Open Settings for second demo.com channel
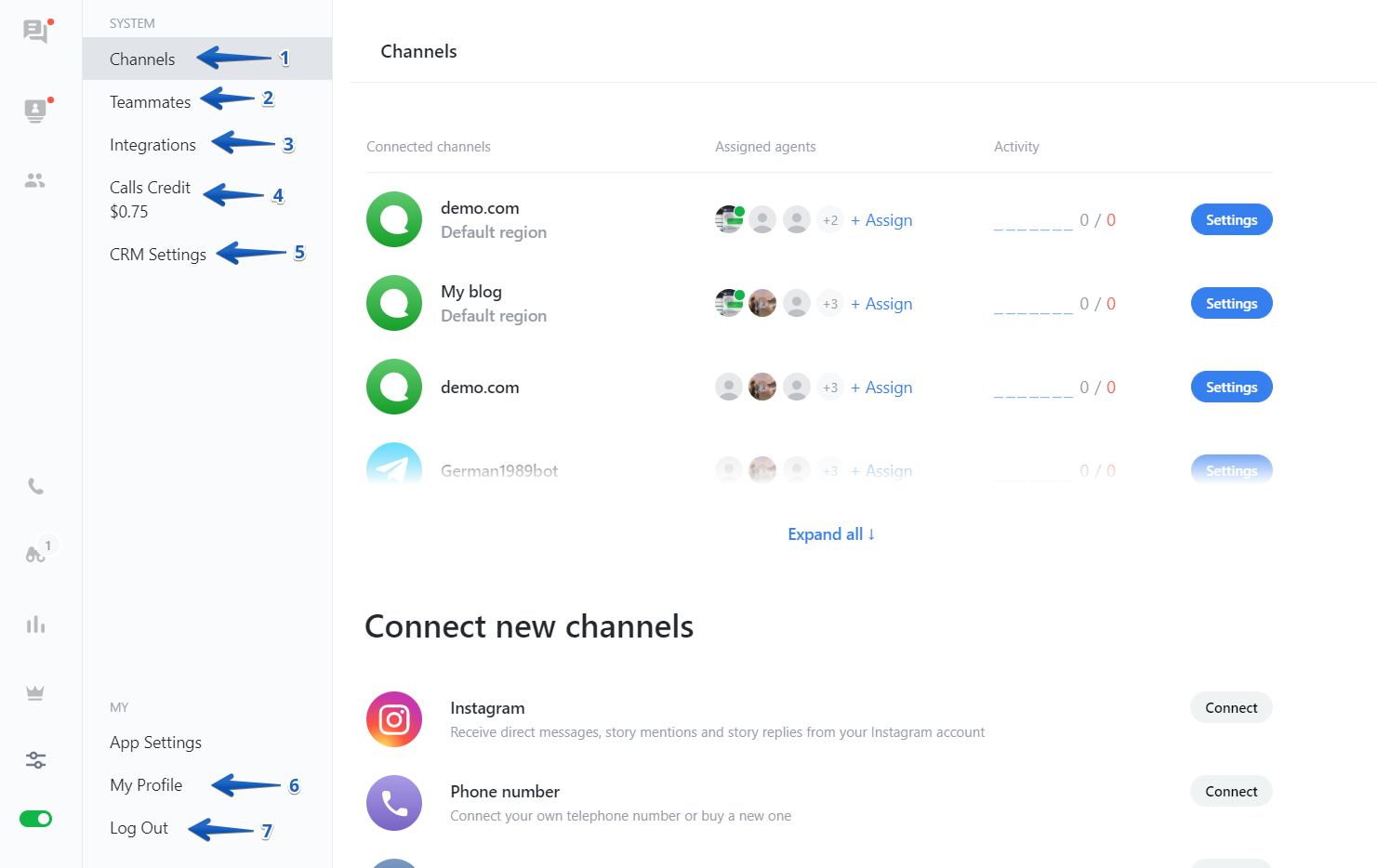 [1231, 387]
